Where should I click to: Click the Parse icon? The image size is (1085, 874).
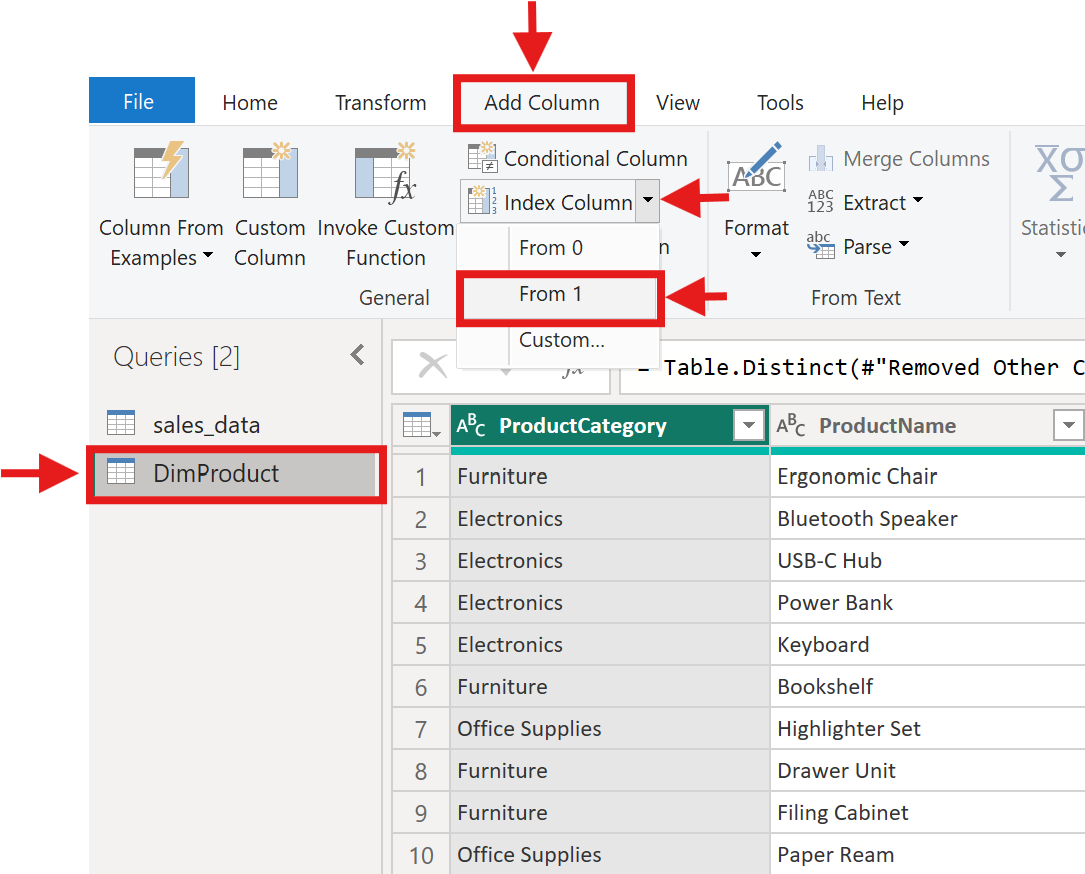821,246
